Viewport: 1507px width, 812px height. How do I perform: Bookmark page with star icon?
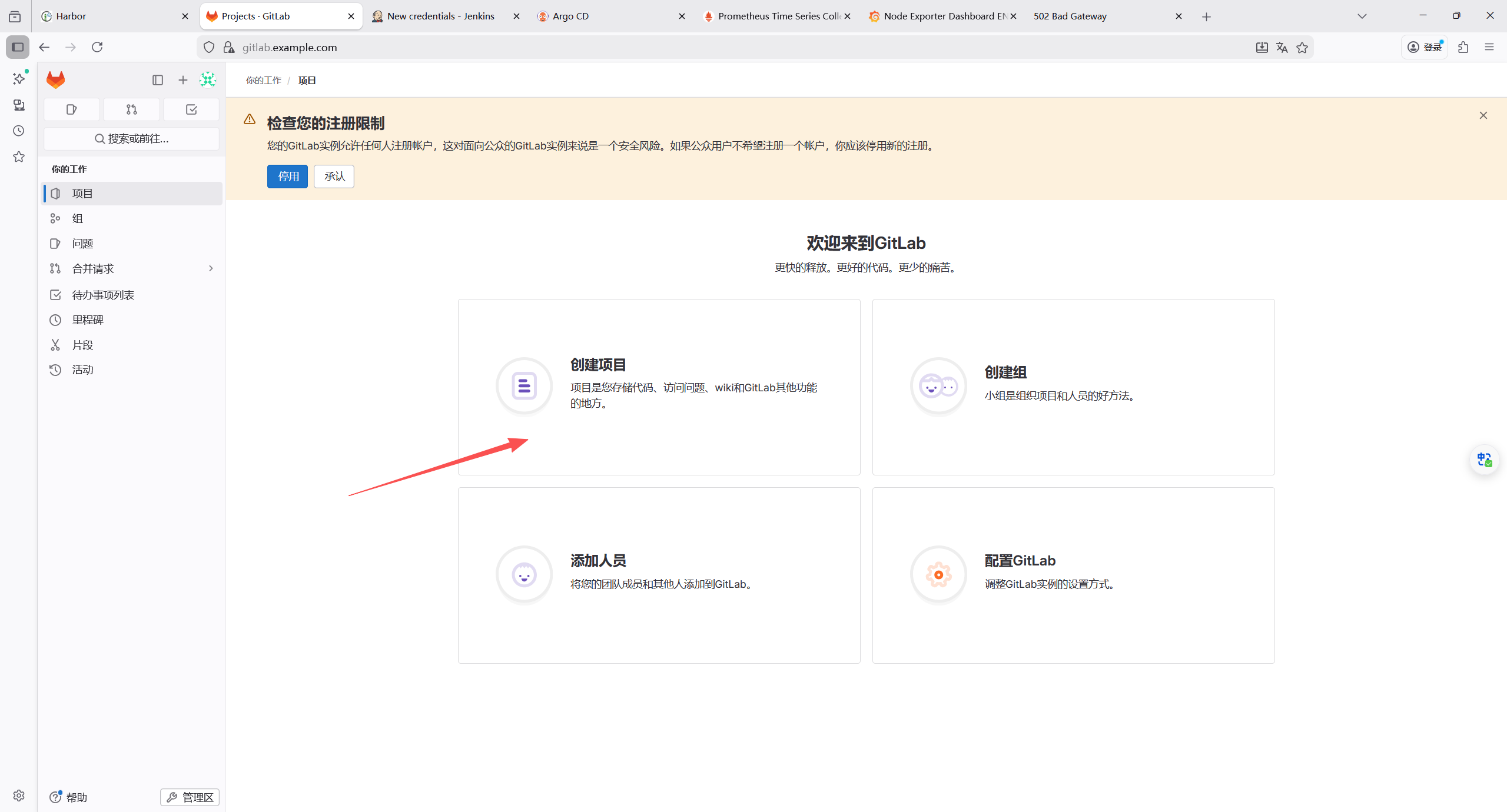[1302, 48]
